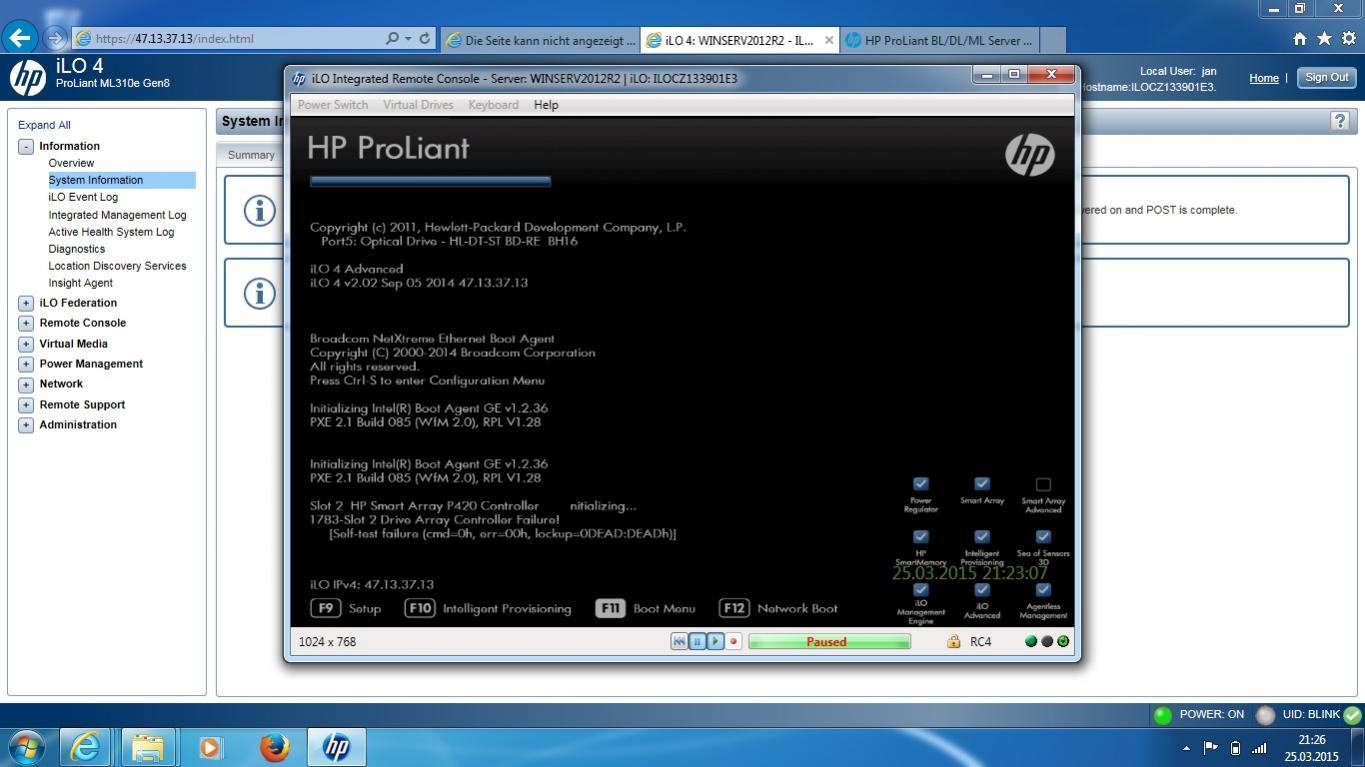Screen dimensions: 1365x767
Task: Click the network signal tray icon
Action: (1259, 748)
